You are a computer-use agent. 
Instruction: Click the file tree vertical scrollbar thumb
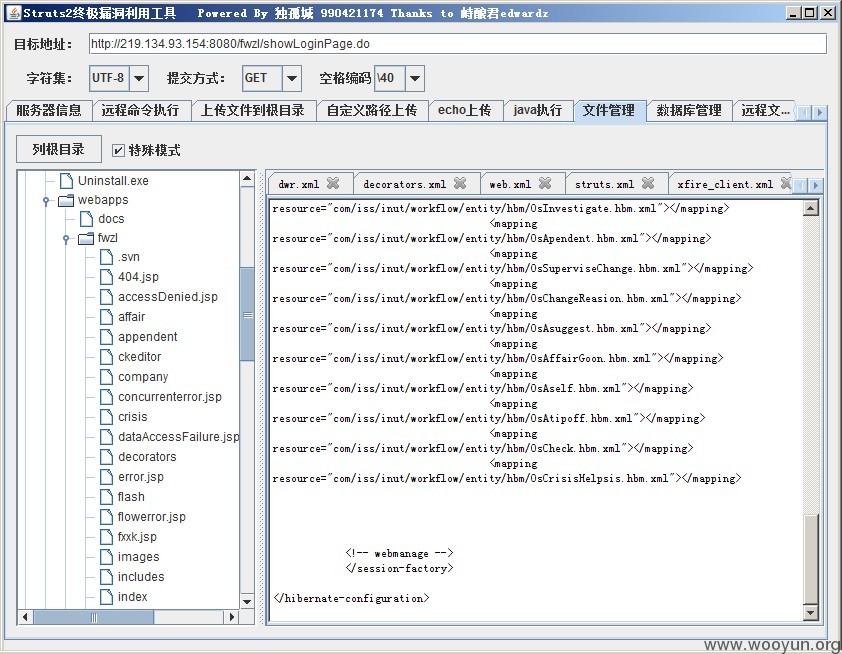(247, 315)
